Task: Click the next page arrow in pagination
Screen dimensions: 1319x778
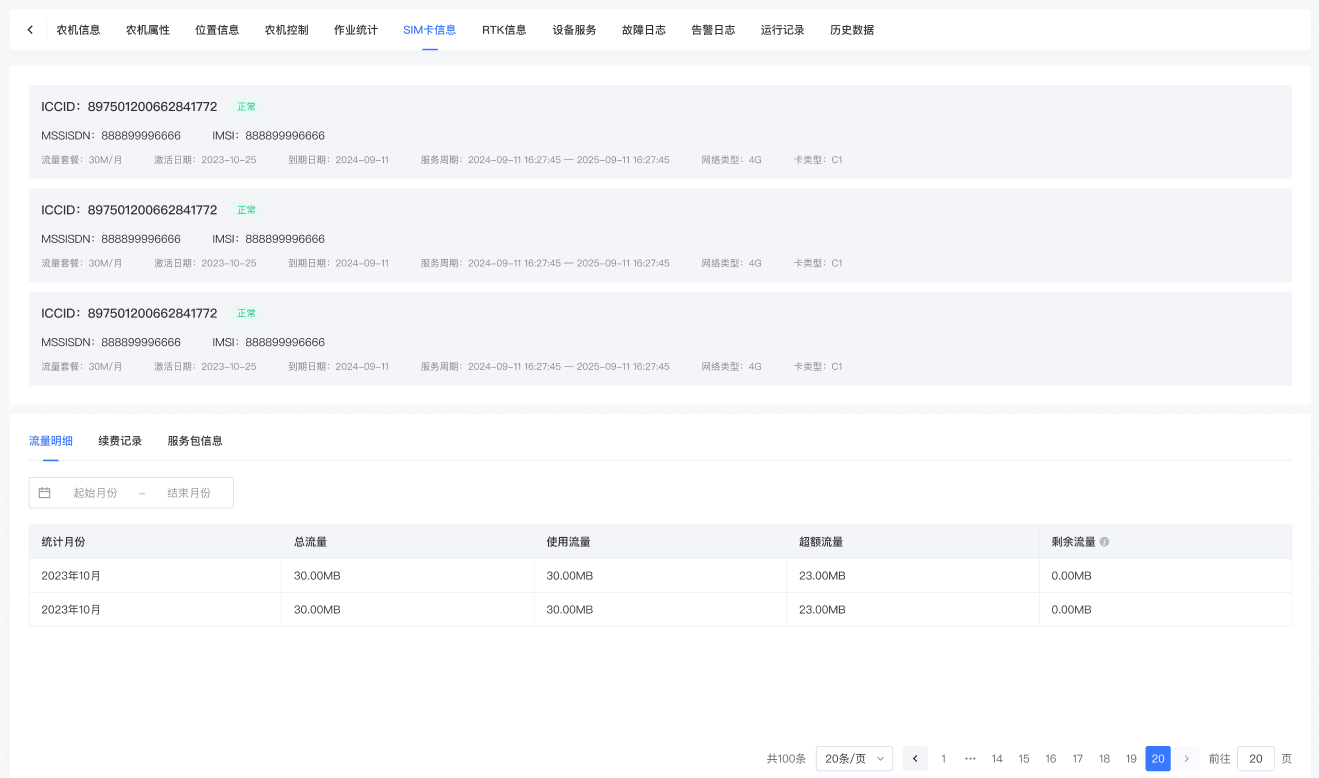Action: (x=1186, y=759)
